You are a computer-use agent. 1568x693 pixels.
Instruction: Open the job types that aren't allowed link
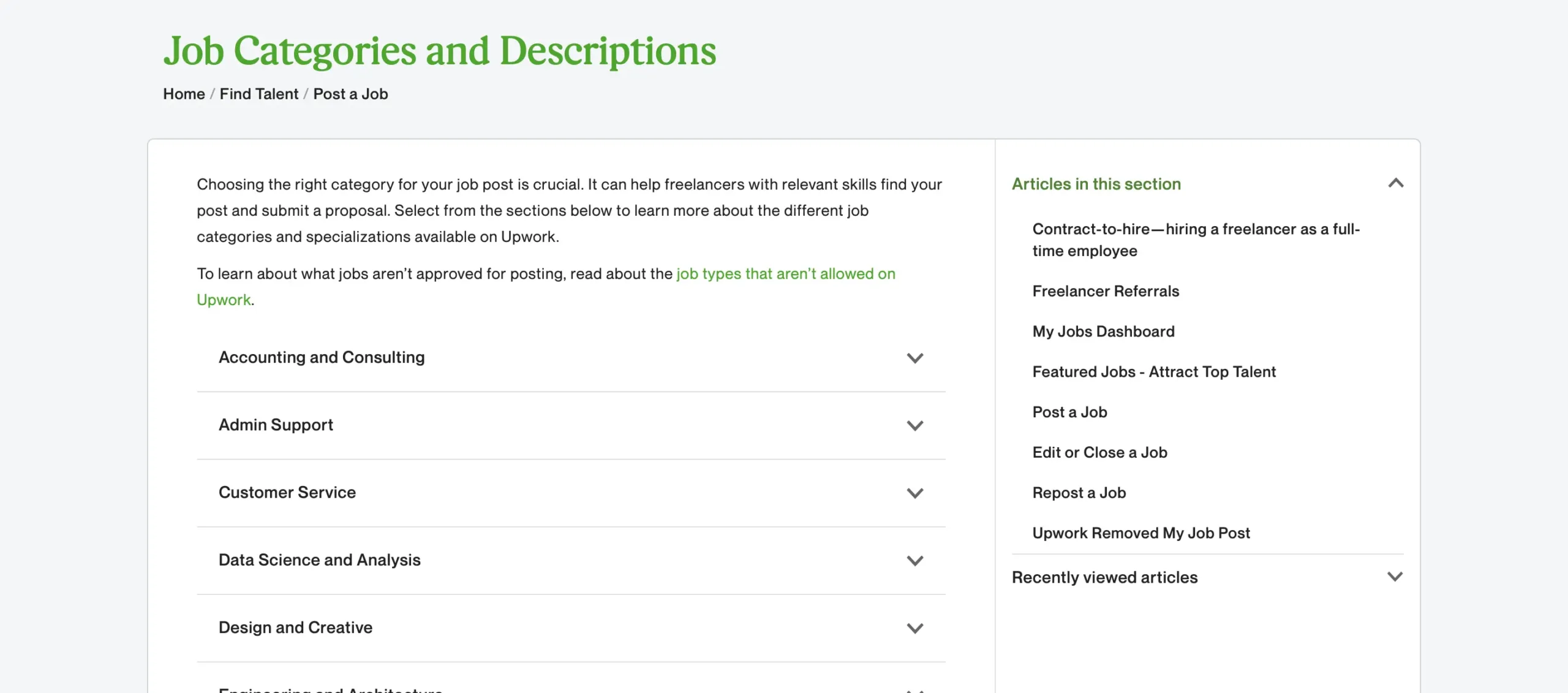point(785,274)
